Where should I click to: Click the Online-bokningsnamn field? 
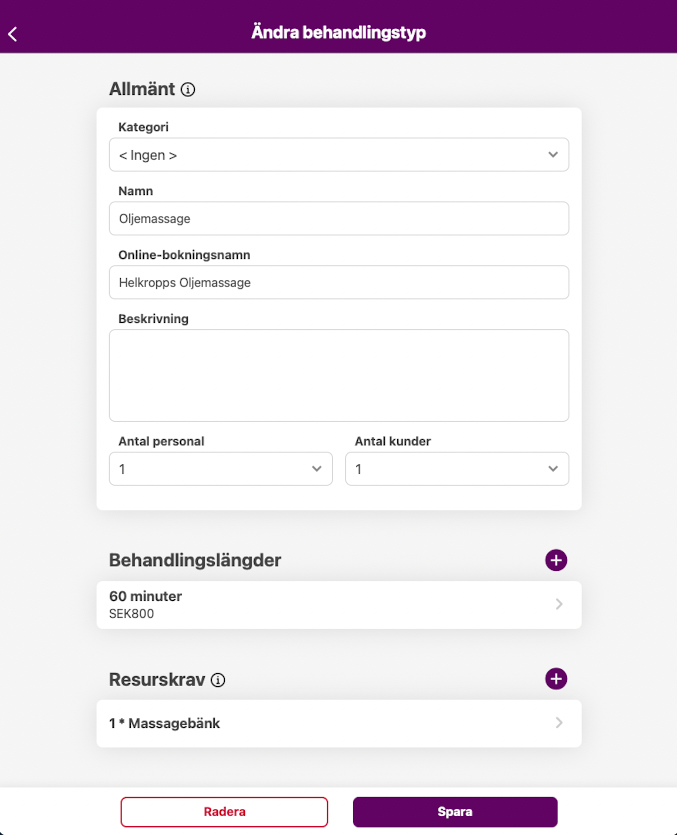coord(338,282)
